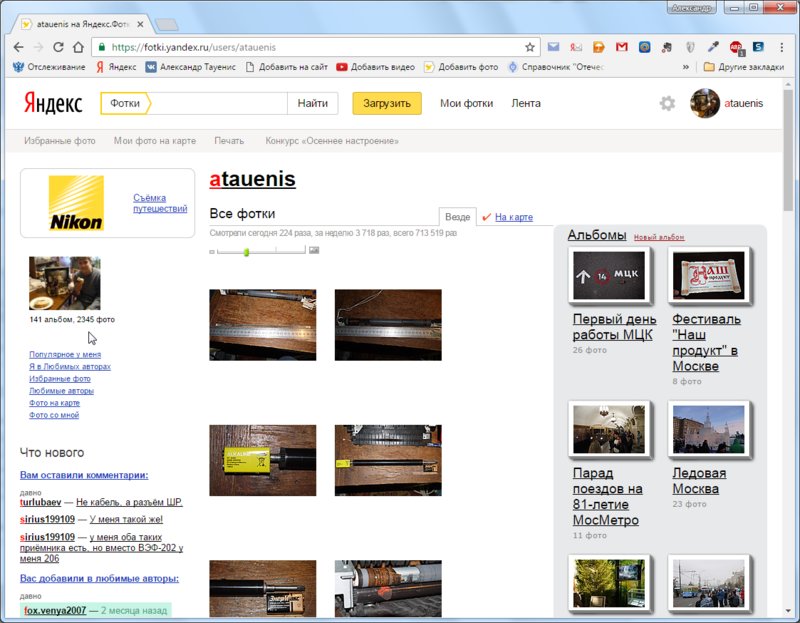Open turlubaev commenter profile link
This screenshot has width=800, height=623.
coord(40,502)
